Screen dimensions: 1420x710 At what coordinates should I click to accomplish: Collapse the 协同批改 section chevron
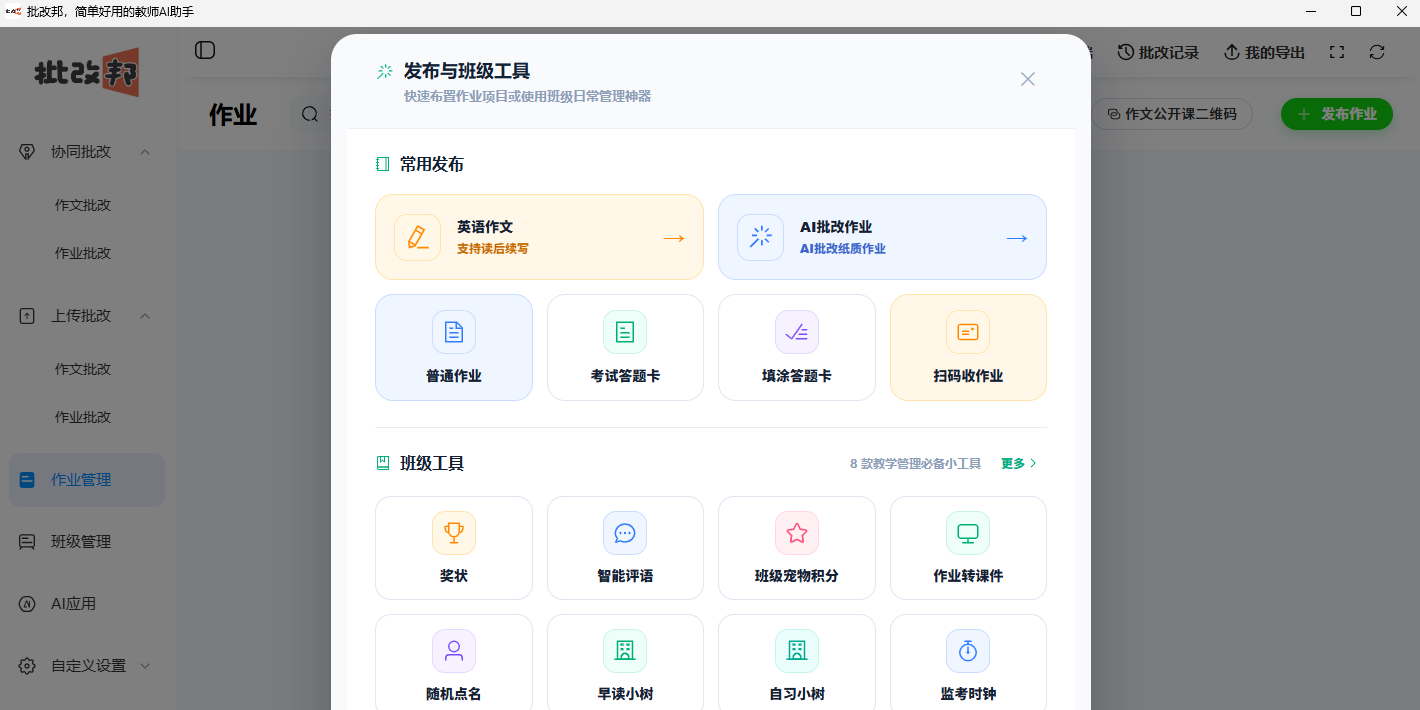(144, 152)
